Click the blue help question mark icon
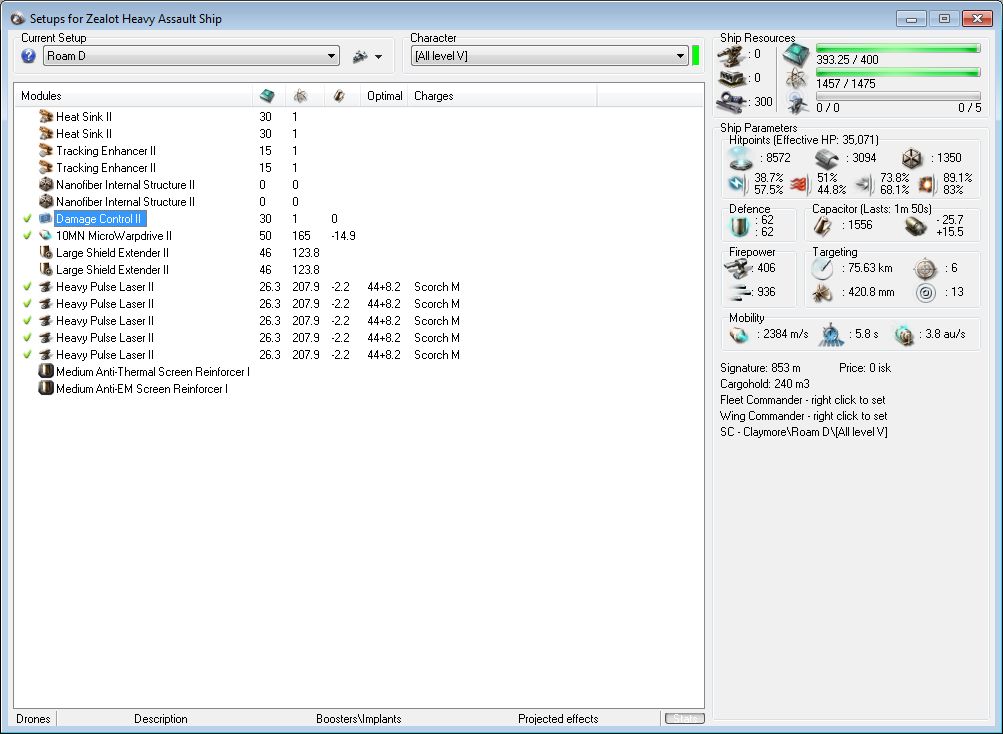Image resolution: width=1003 pixels, height=734 pixels. pyautogui.click(x=28, y=56)
